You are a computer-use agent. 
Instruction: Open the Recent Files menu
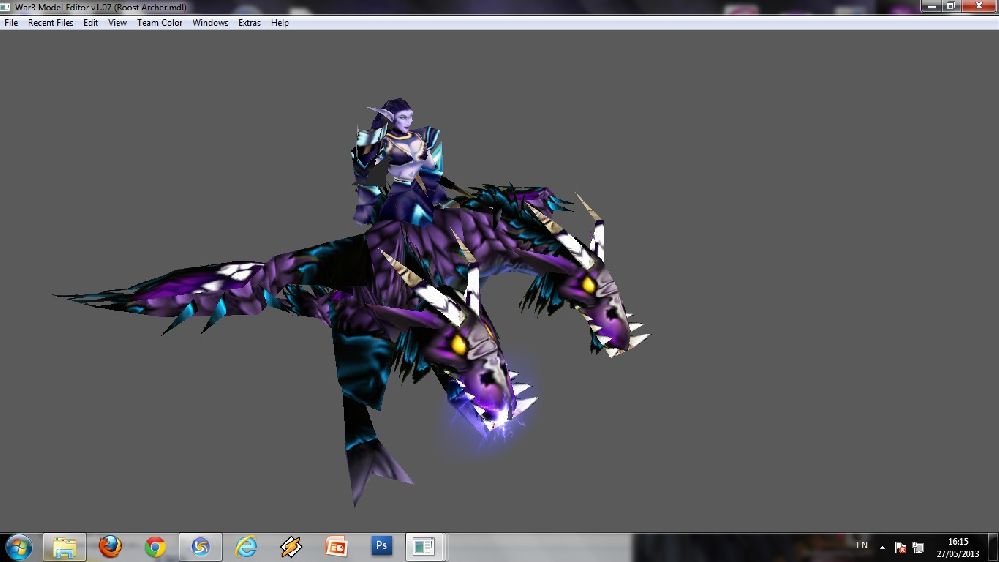coord(50,22)
